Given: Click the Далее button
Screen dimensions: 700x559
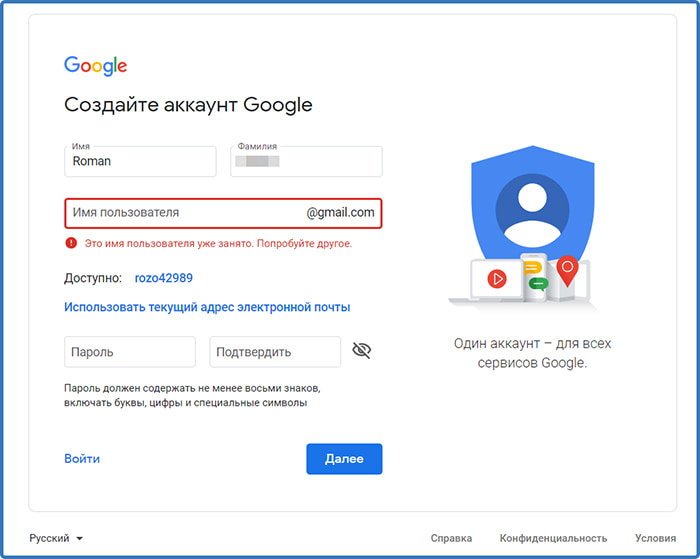Looking at the screenshot, I should [344, 459].
